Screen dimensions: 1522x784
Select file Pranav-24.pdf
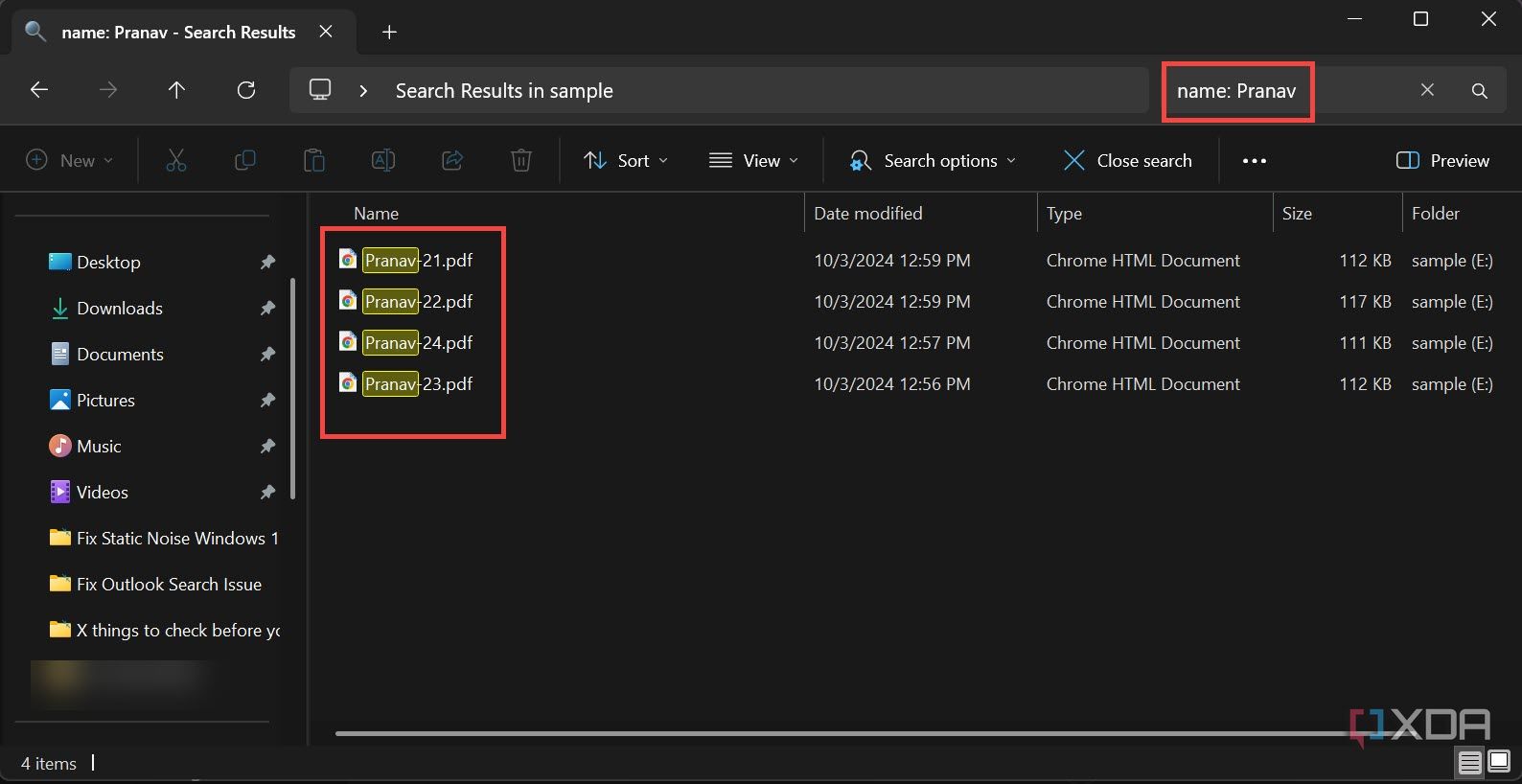418,343
